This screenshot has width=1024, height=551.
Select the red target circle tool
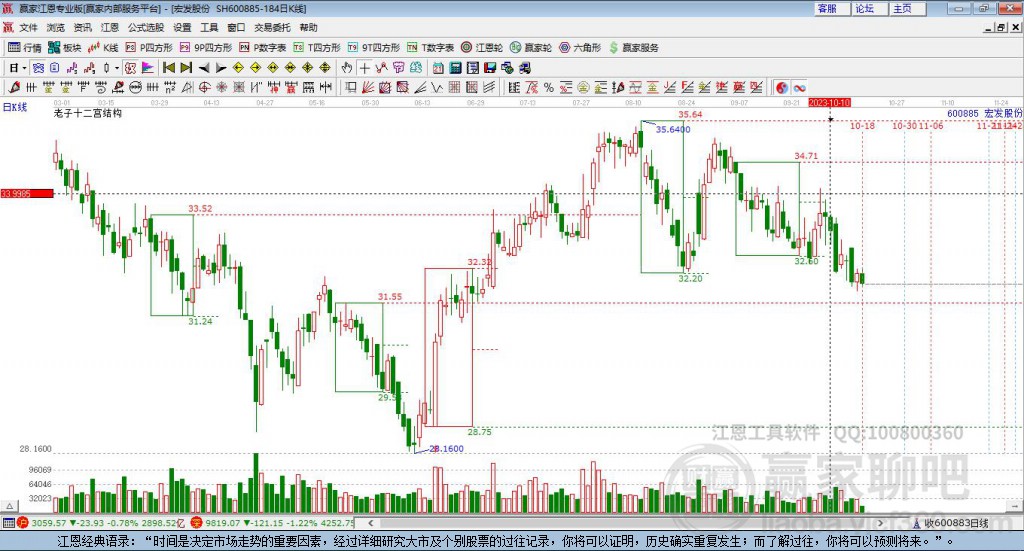[204, 87]
